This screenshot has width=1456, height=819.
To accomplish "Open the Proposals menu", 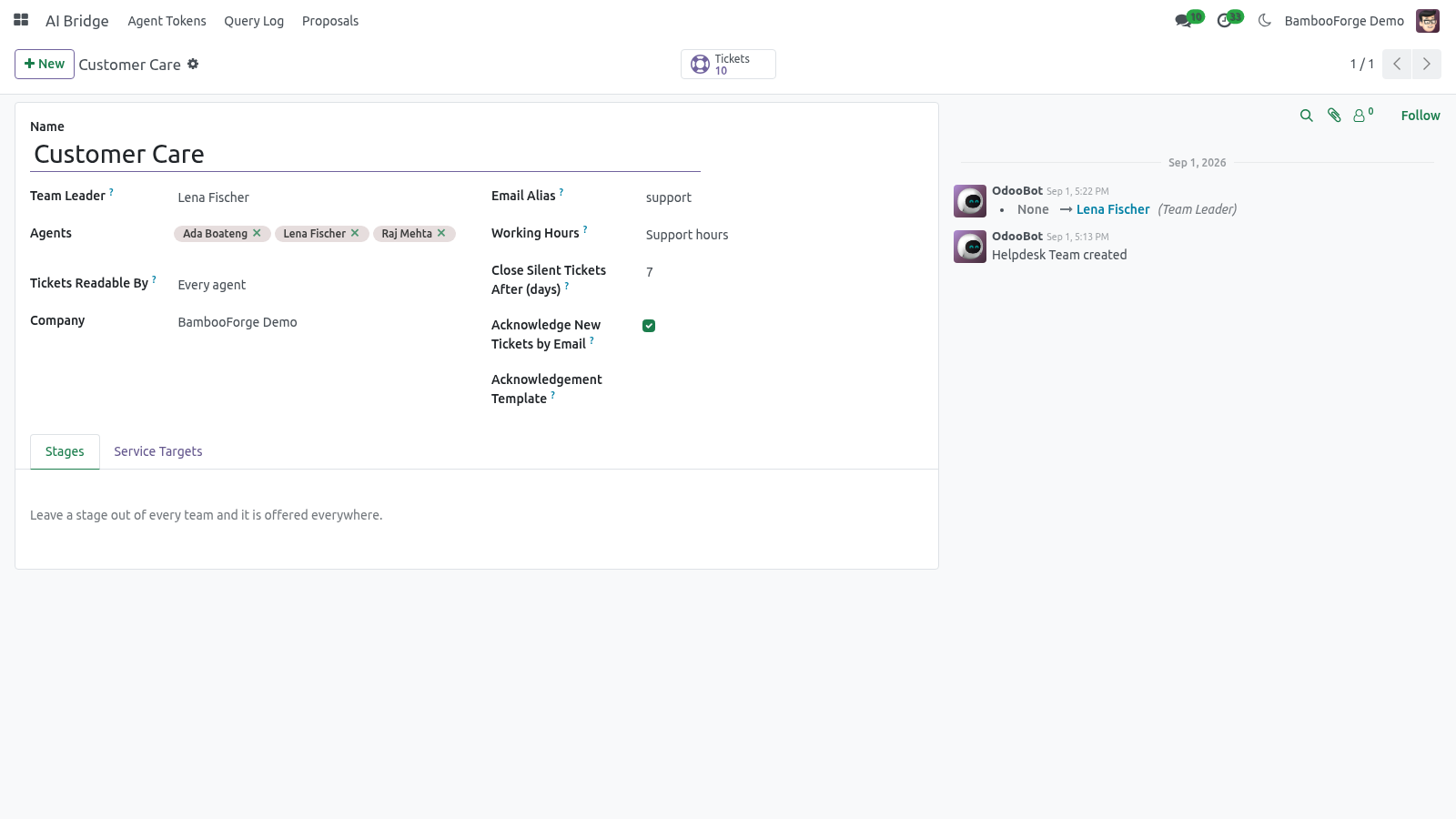I will (330, 21).
